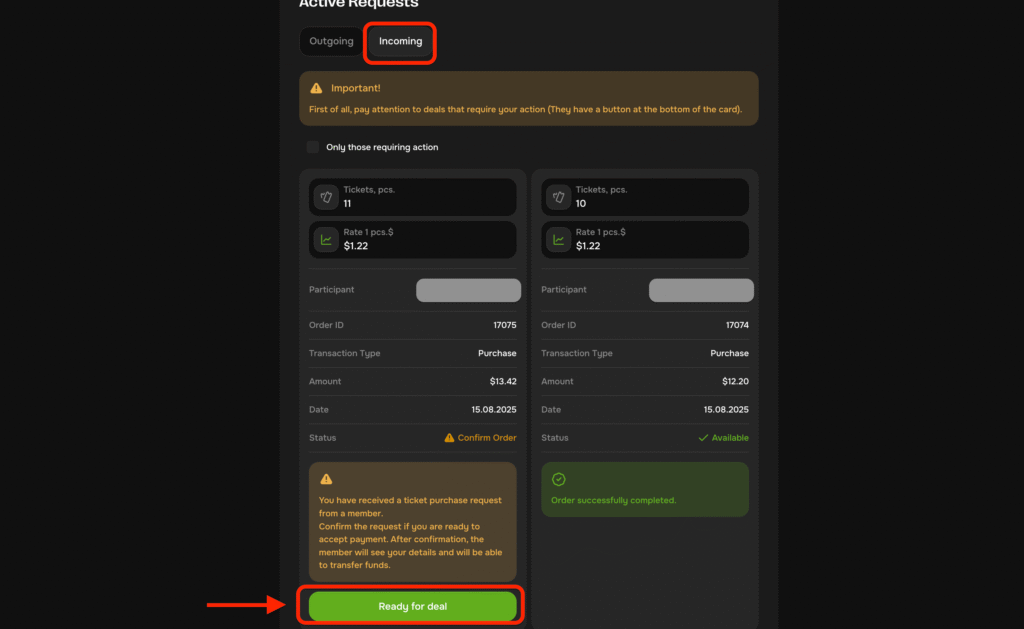Click tickets icon in the 10-ticket card
Image resolution: width=1024 pixels, height=629 pixels.
point(558,197)
